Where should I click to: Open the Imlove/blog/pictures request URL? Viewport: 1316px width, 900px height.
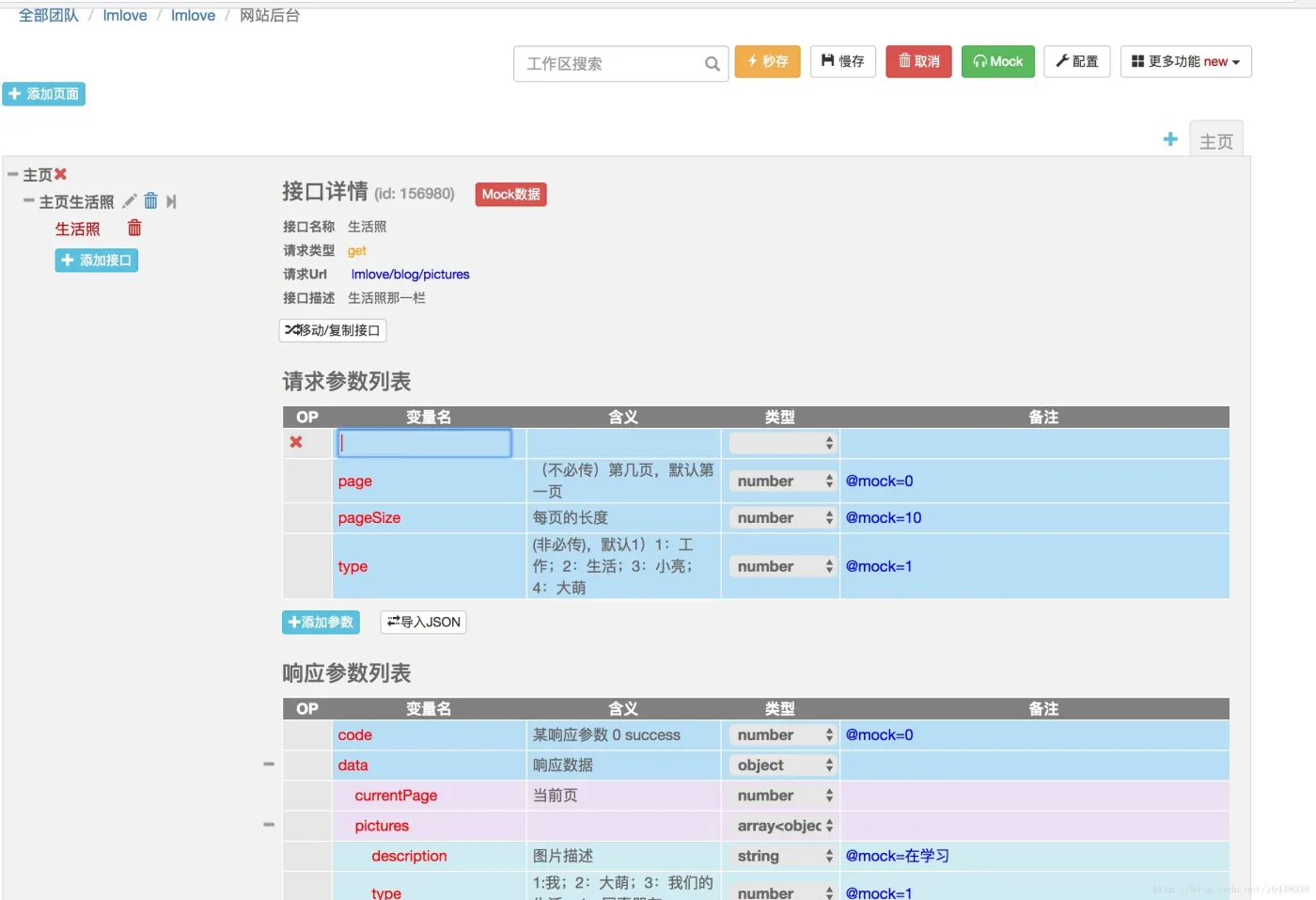click(x=410, y=275)
